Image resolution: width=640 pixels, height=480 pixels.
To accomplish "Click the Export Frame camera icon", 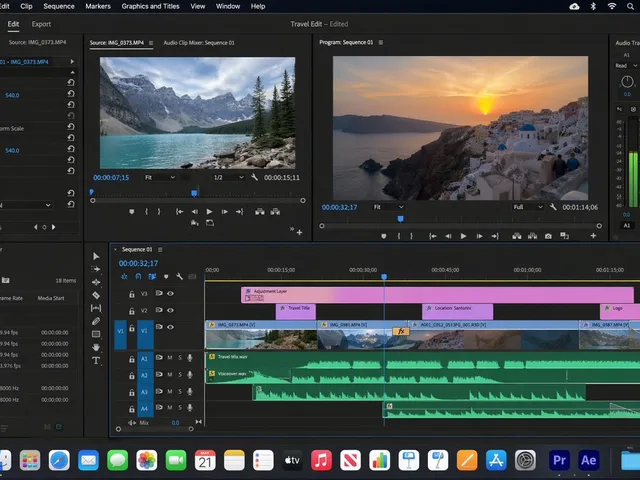I will coord(548,236).
